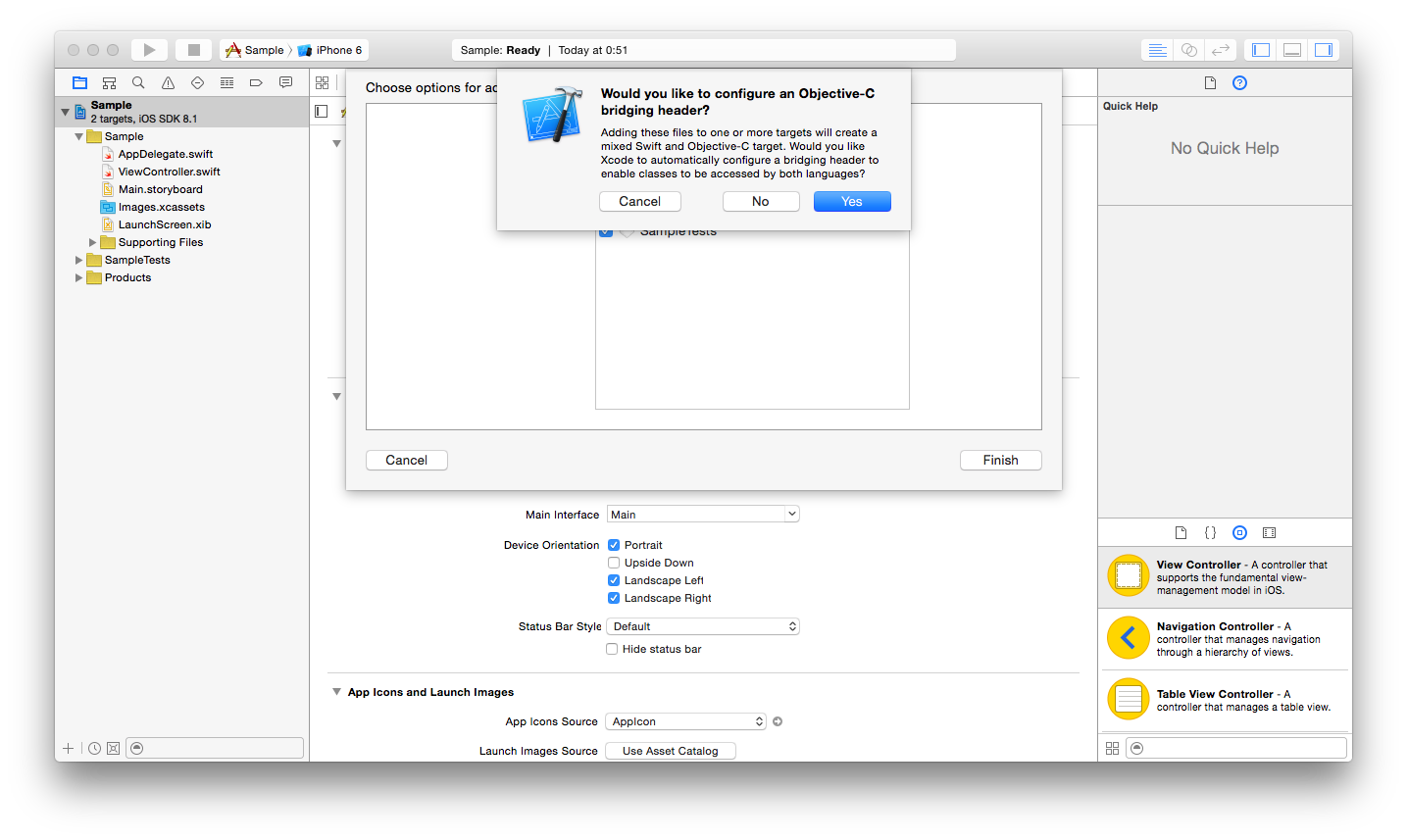
Task: Open the Status Bar Style dropdown
Action: 702,625
